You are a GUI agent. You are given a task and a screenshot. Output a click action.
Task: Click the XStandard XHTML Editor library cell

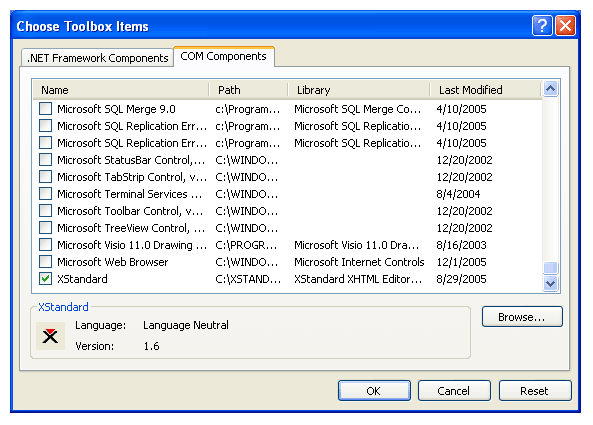[358, 279]
